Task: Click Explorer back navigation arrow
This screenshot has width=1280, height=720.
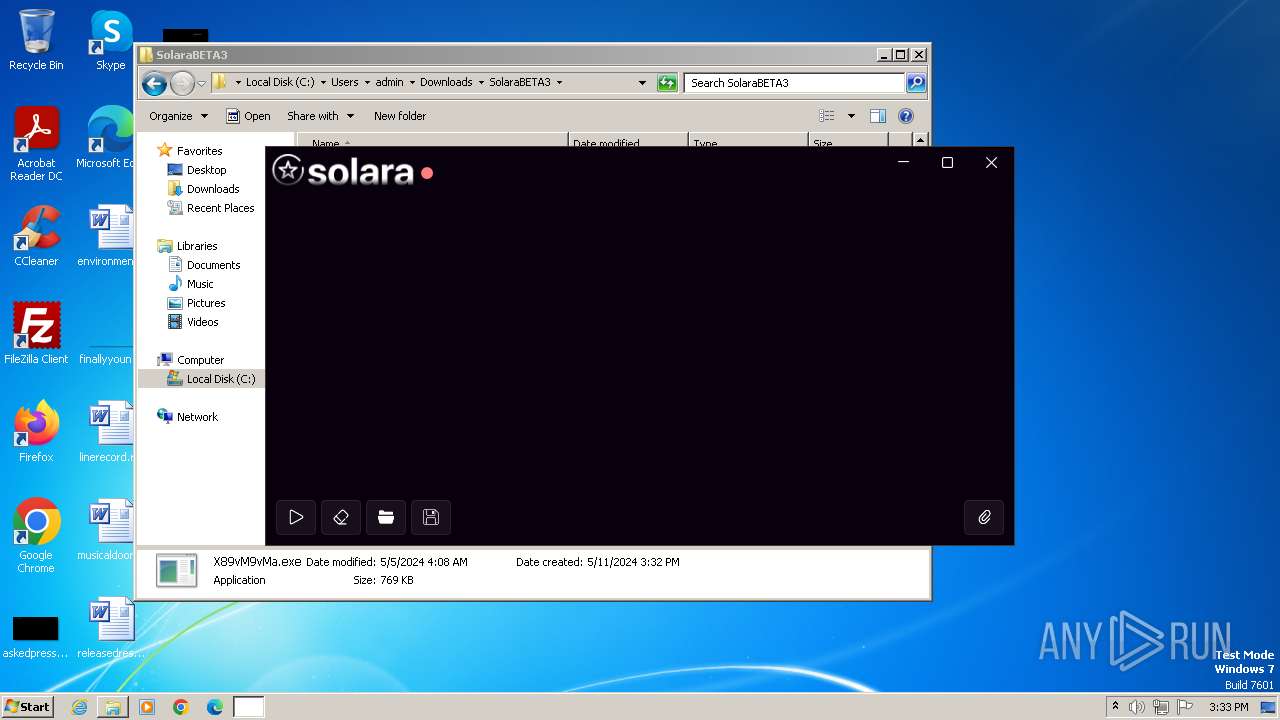Action: tap(154, 83)
